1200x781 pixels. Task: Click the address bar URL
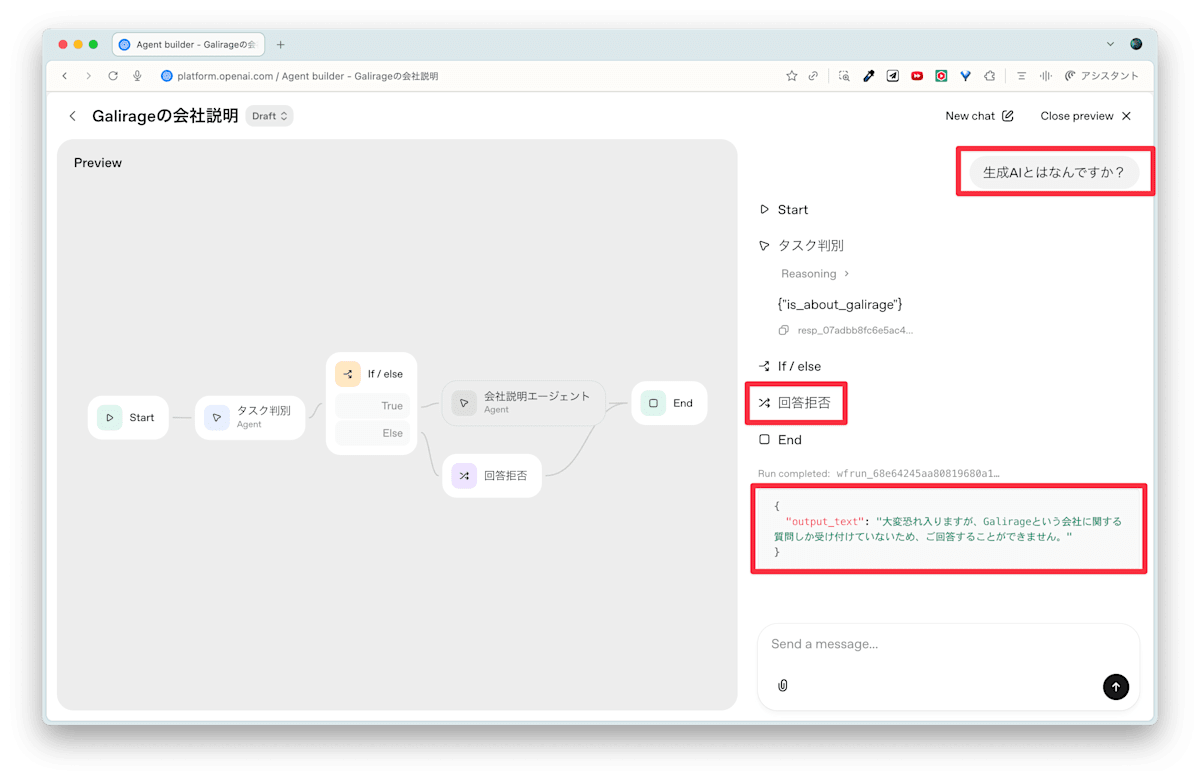tap(307, 76)
